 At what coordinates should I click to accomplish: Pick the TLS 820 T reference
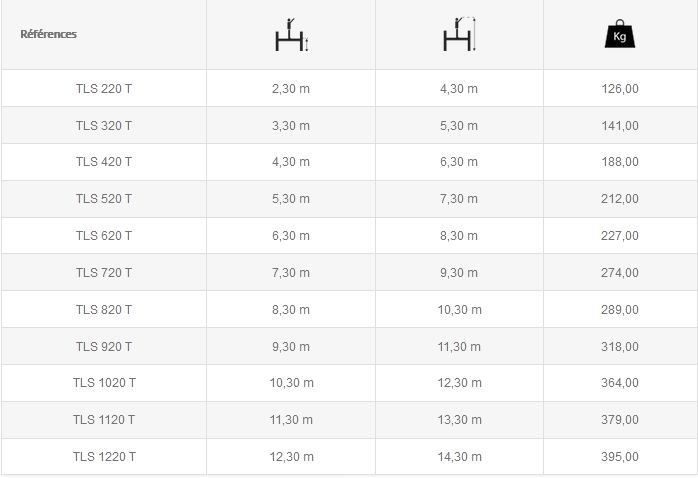click(104, 310)
